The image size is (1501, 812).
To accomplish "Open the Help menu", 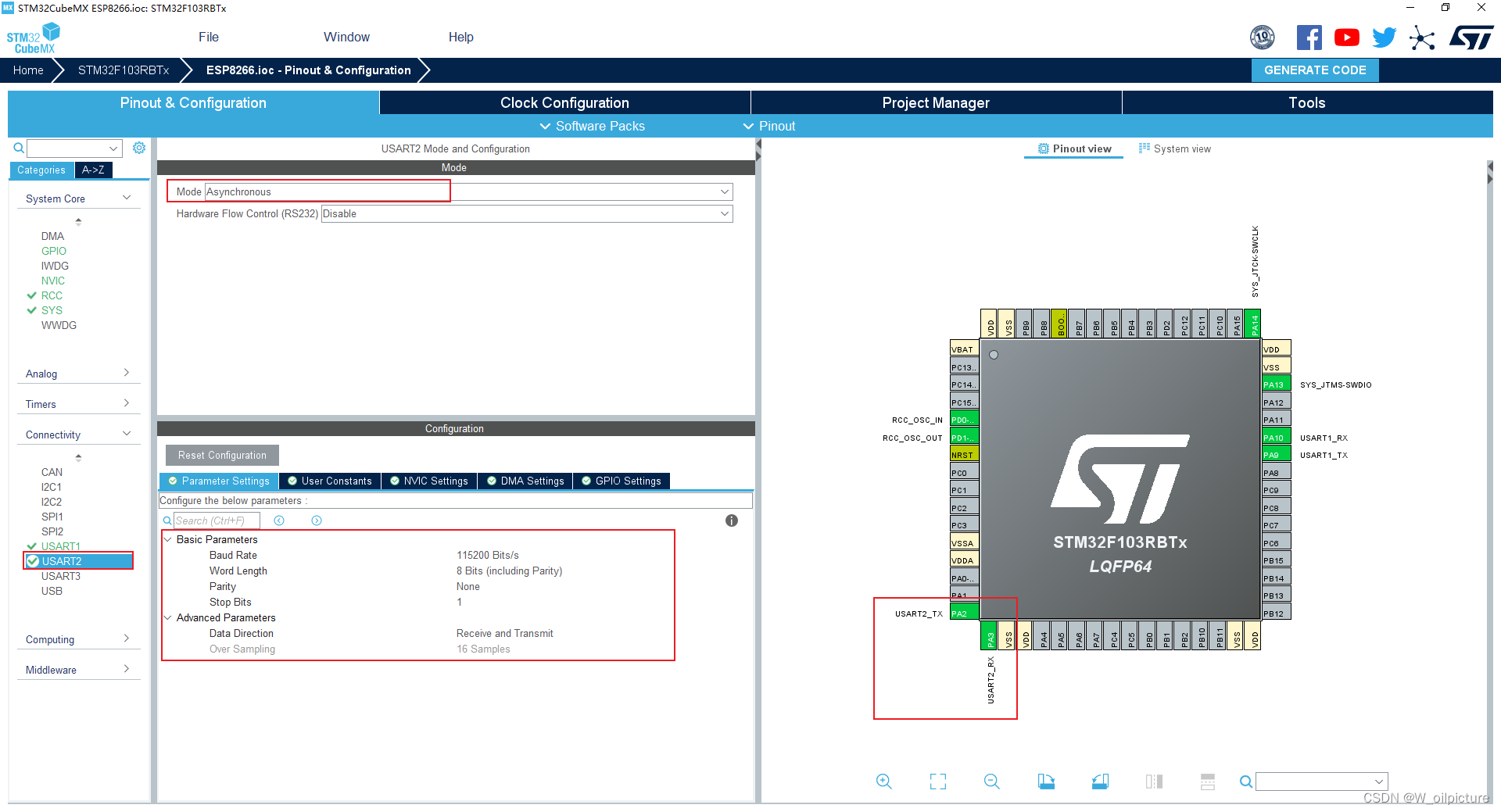I will 460,37.
